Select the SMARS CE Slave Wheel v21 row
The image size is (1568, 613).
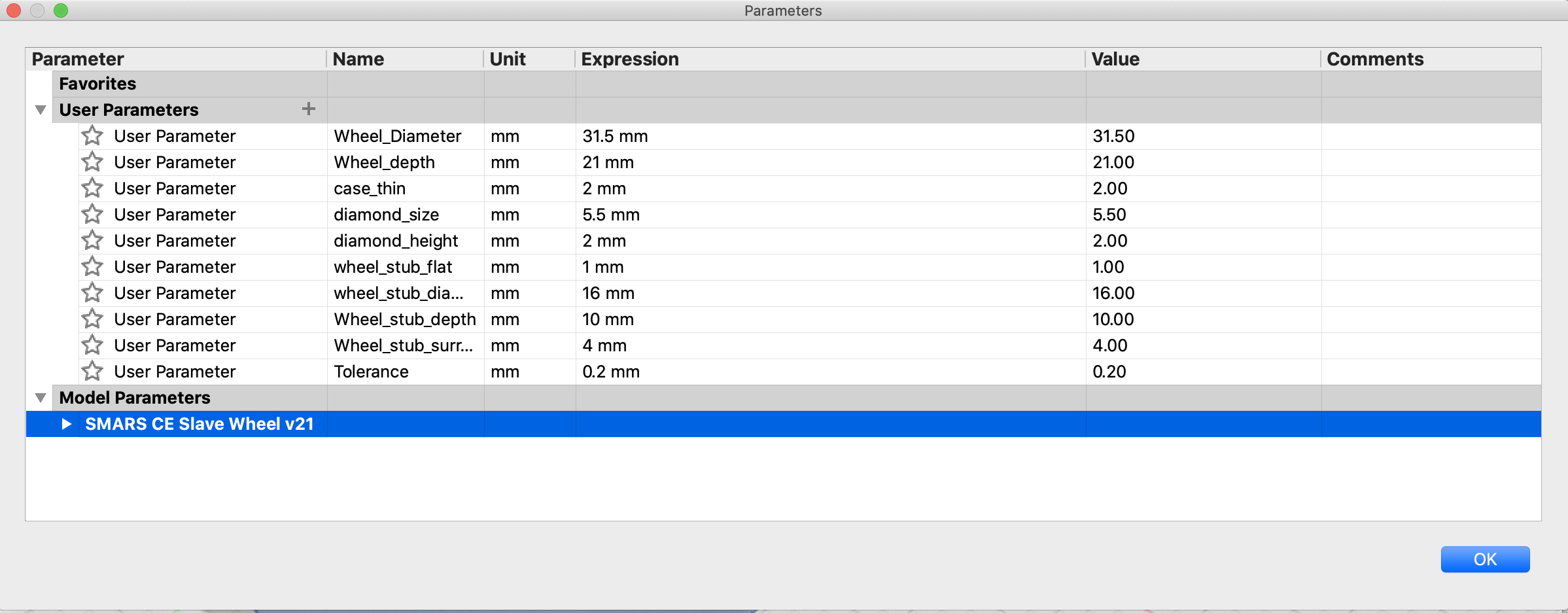click(x=784, y=424)
